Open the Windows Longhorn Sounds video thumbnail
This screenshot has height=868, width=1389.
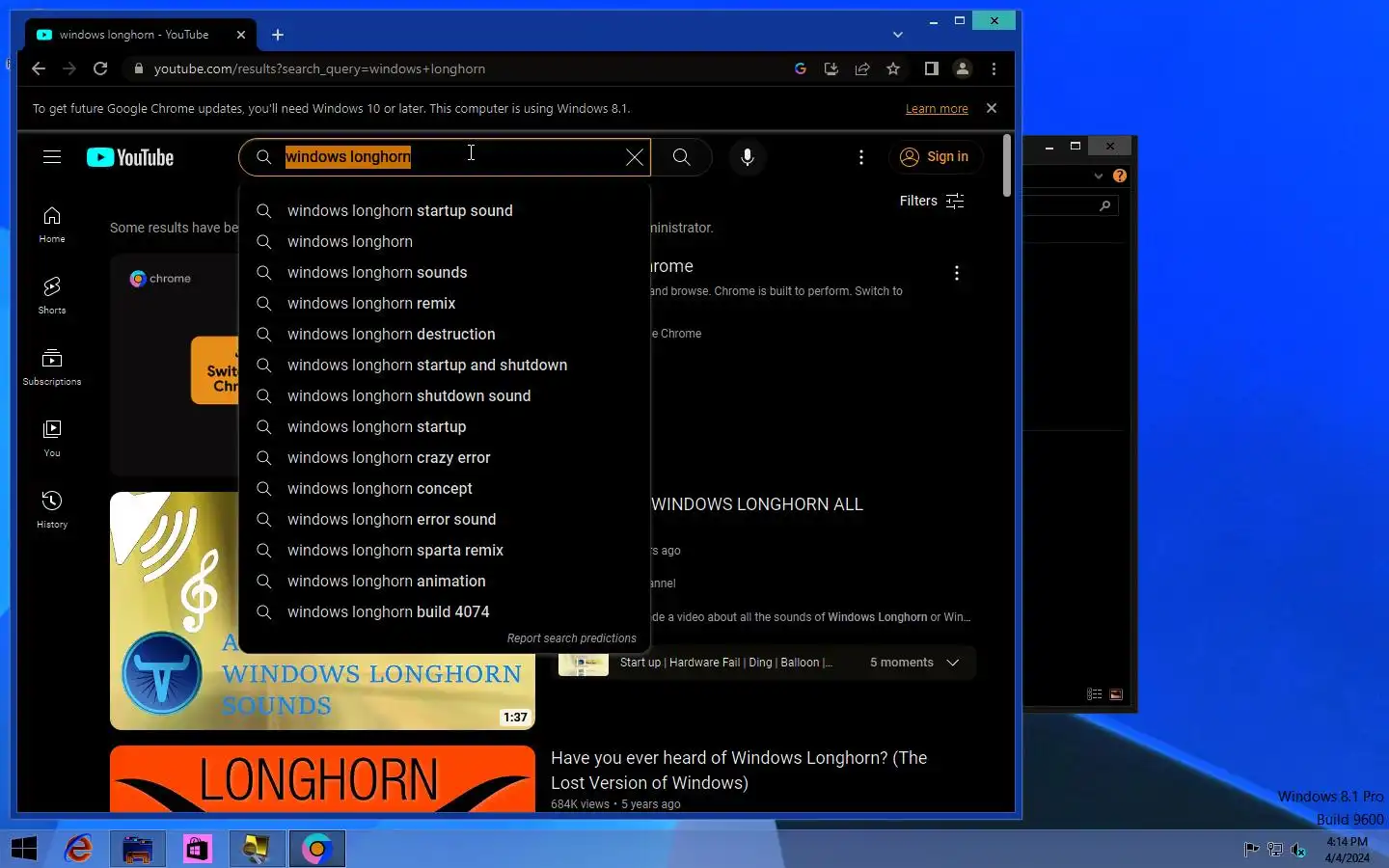point(322,610)
